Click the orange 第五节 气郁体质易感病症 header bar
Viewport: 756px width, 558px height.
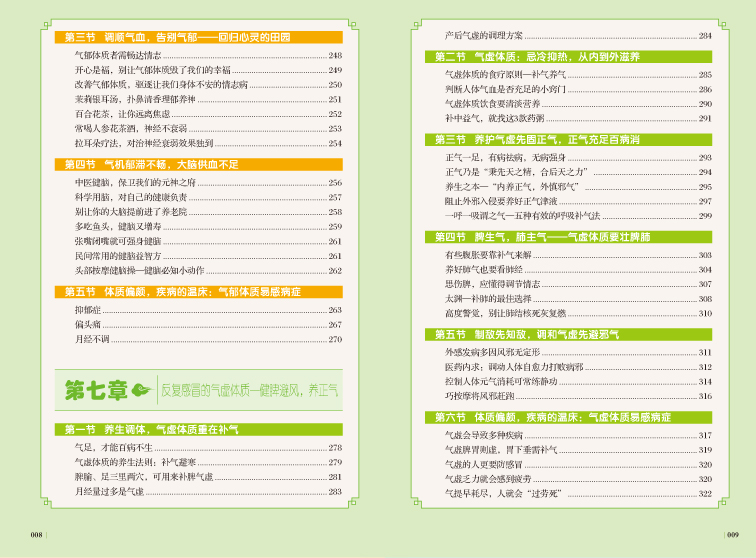190,291
